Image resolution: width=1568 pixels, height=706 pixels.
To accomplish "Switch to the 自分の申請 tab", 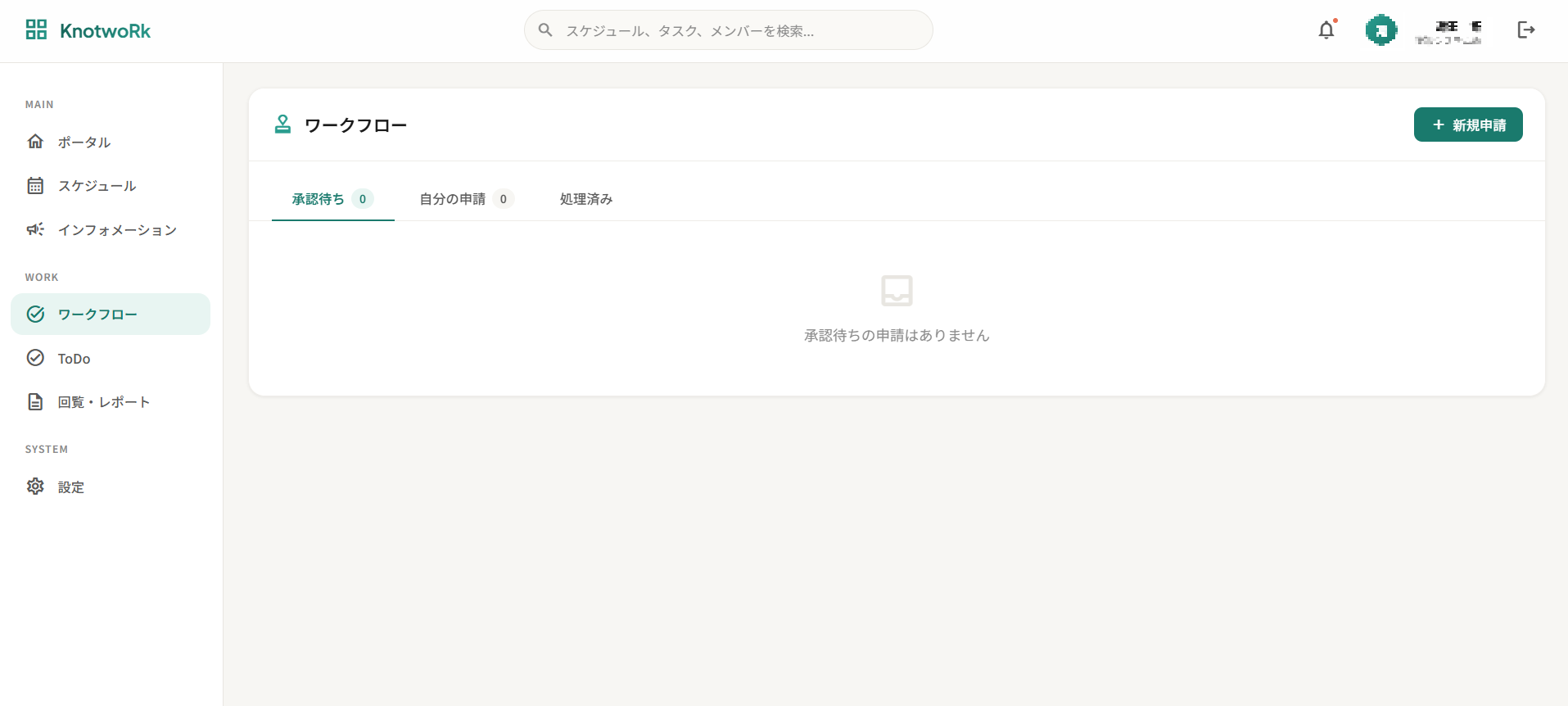I will coord(465,199).
